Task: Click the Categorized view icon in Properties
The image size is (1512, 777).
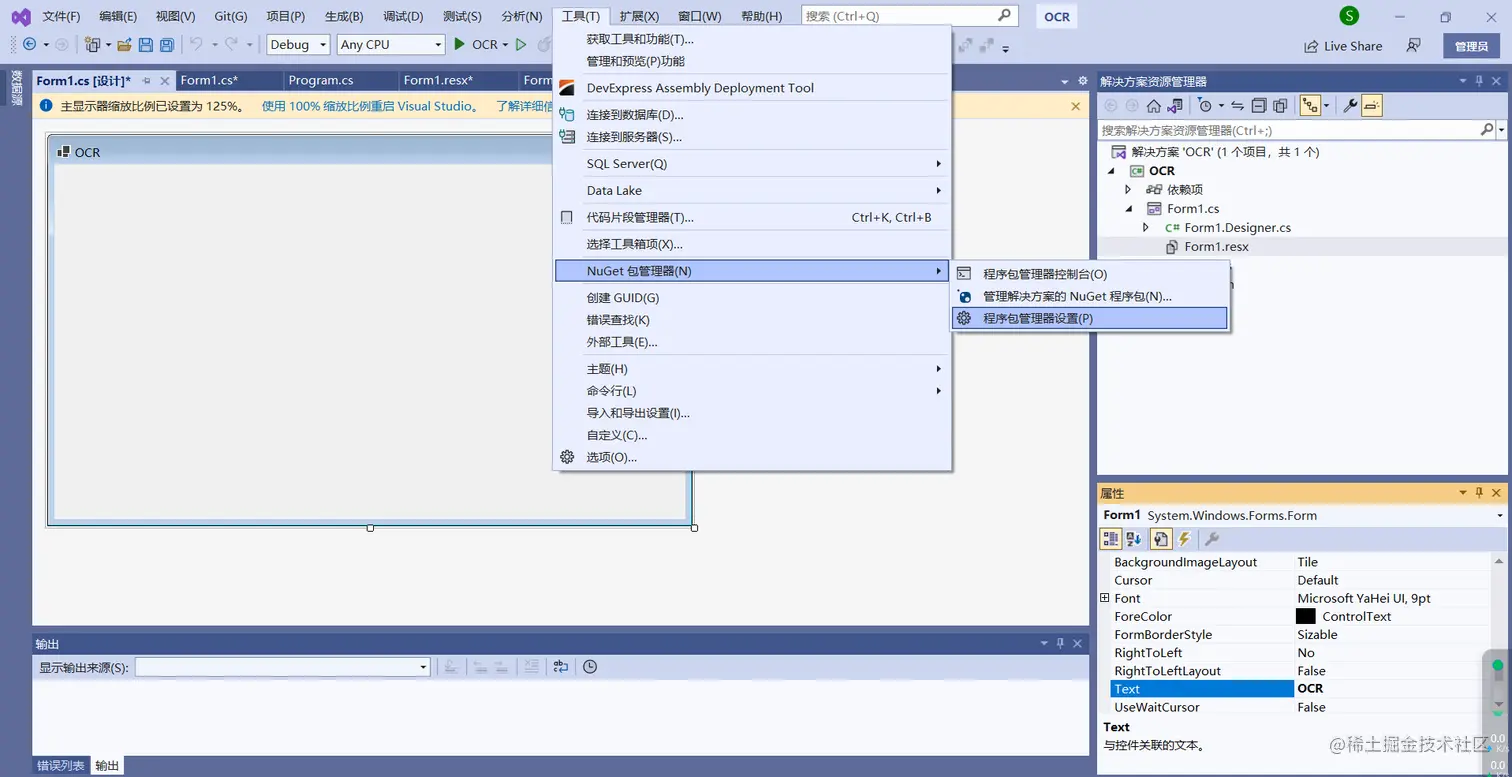Action: pos(1111,539)
